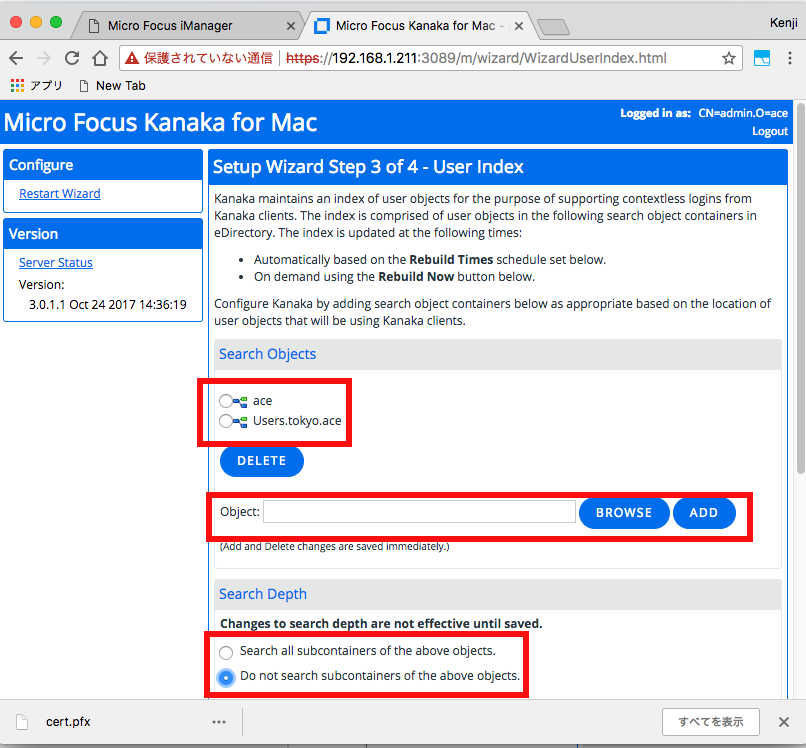Viewport: 806px width, 748px height.
Task: Click the CN=admin.O=ace logged-in name
Action: pos(742,113)
